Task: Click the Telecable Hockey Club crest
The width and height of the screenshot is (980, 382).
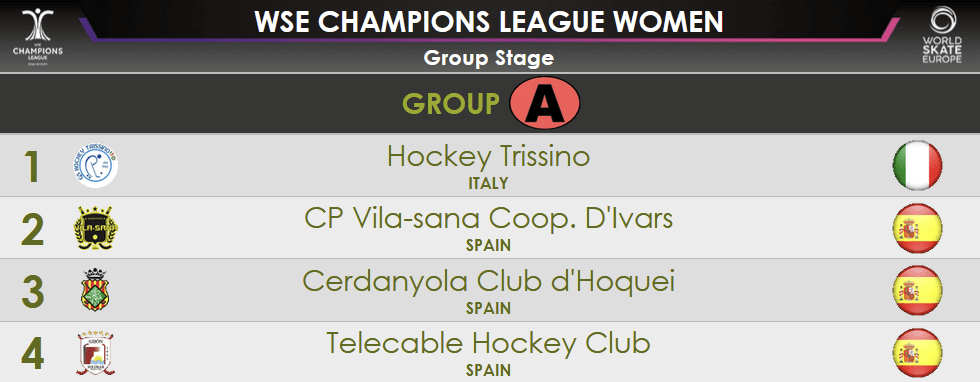Action: (96, 354)
